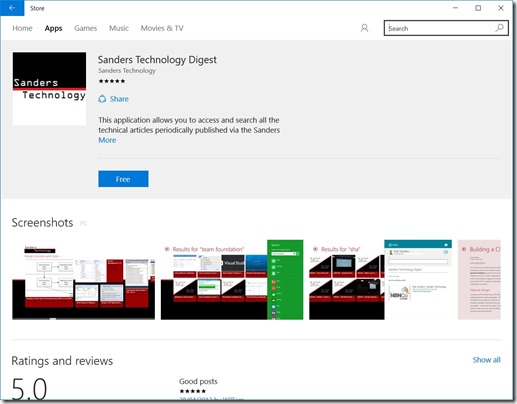Open the Results for 'sha' screenshot
Image resolution: width=517 pixels, height=404 pixels.
click(x=380, y=280)
